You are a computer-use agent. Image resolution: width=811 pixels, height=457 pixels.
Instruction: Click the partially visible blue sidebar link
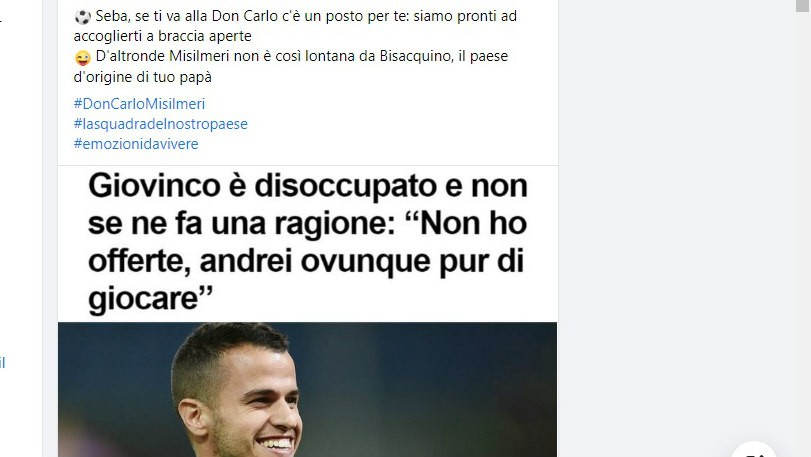[3, 362]
